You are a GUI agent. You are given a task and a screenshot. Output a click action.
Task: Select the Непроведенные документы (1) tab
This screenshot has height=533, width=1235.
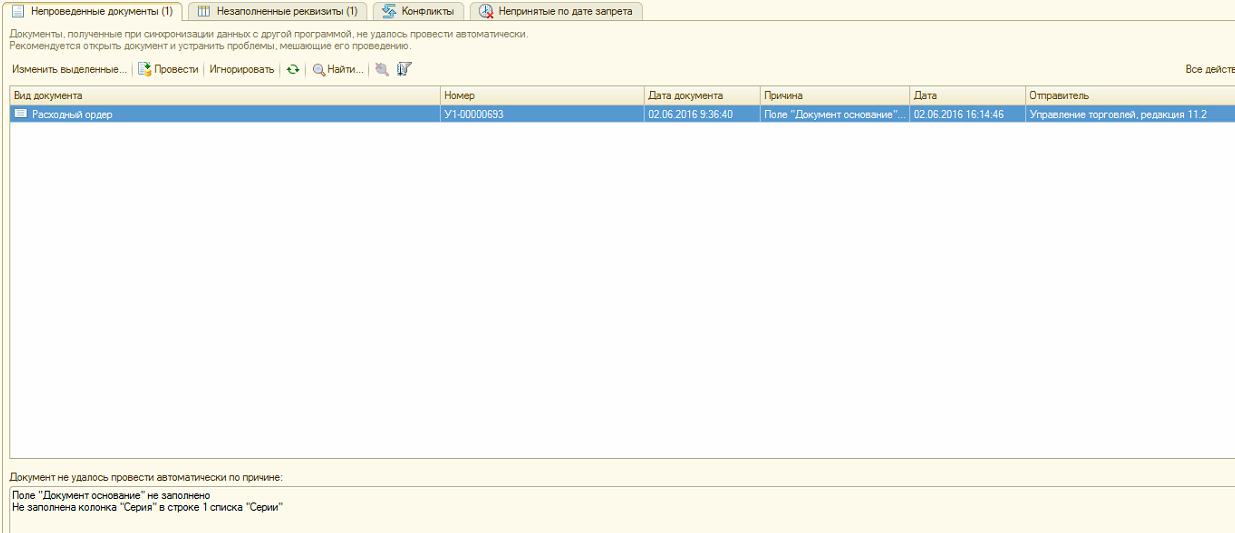92,11
